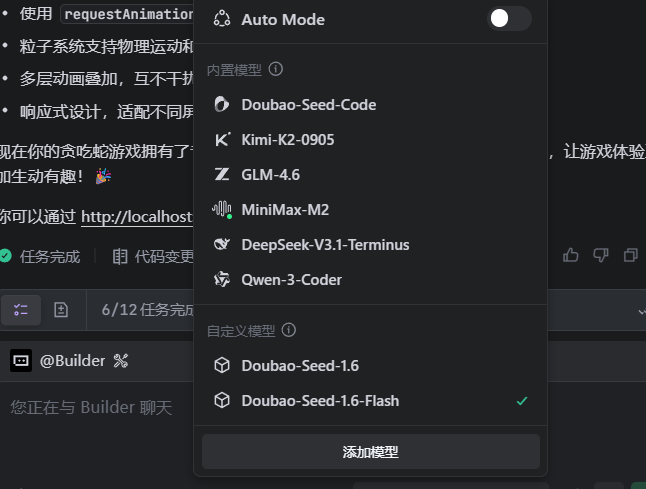
Task: Click the 添加模型 button
Action: pos(370,452)
